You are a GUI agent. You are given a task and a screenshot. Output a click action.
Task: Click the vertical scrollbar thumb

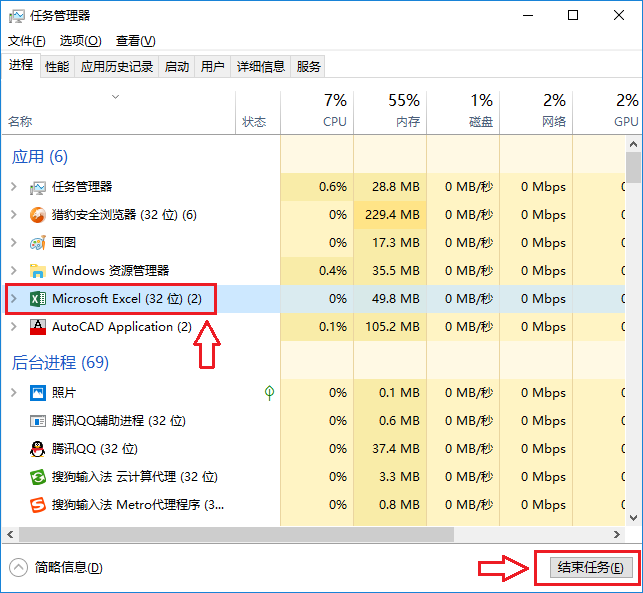(x=633, y=167)
